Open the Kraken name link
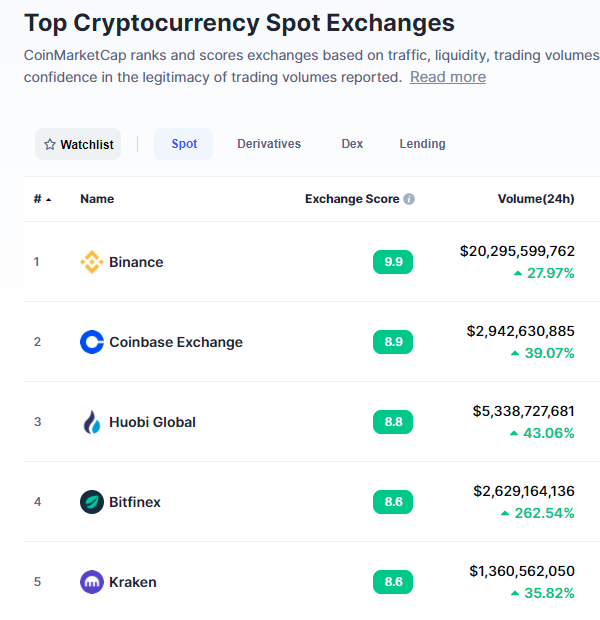The image size is (600, 620). 133,582
